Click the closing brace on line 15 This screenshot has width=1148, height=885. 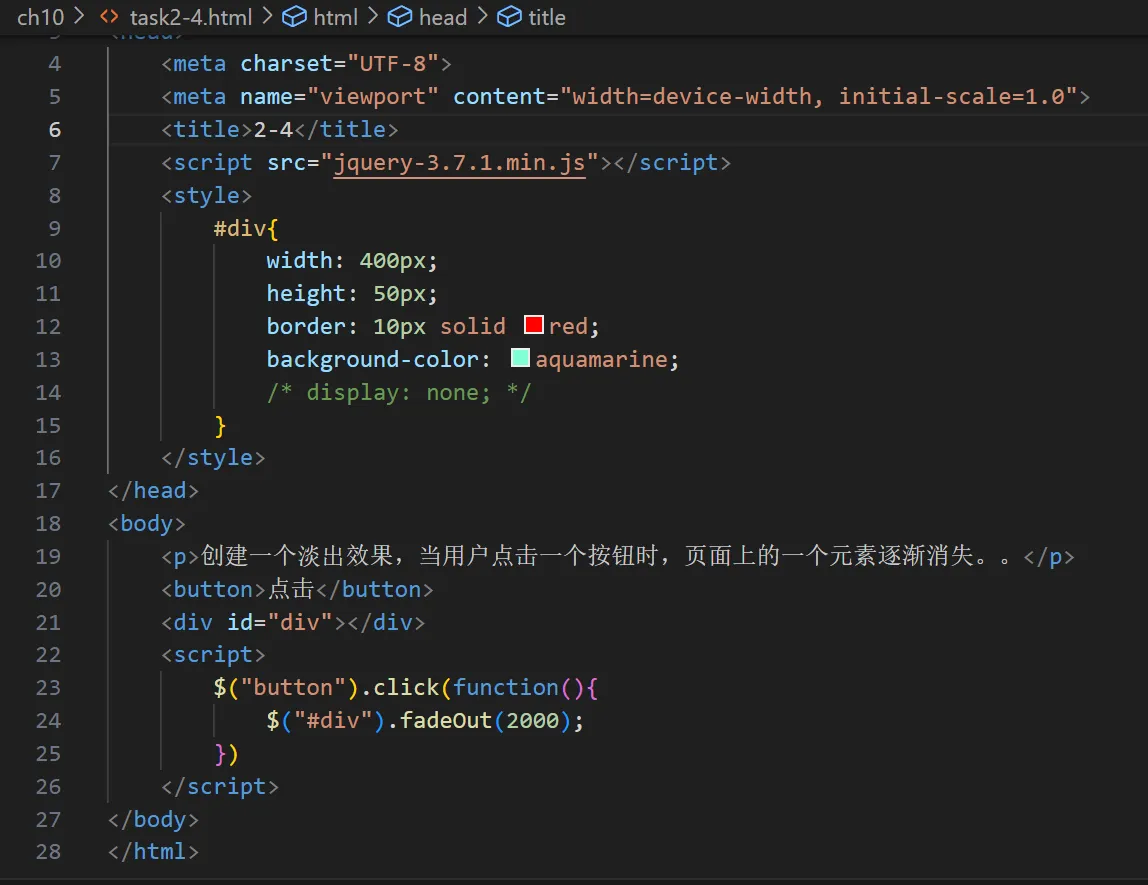[220, 425]
